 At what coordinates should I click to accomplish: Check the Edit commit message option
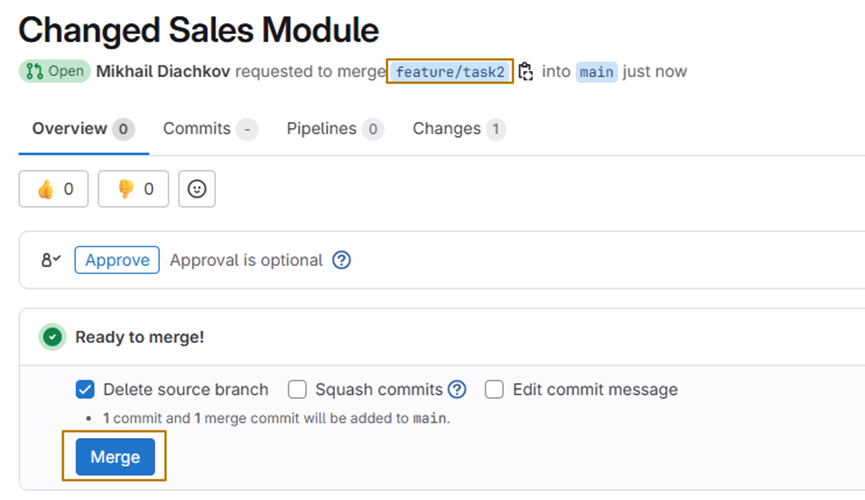(x=495, y=390)
